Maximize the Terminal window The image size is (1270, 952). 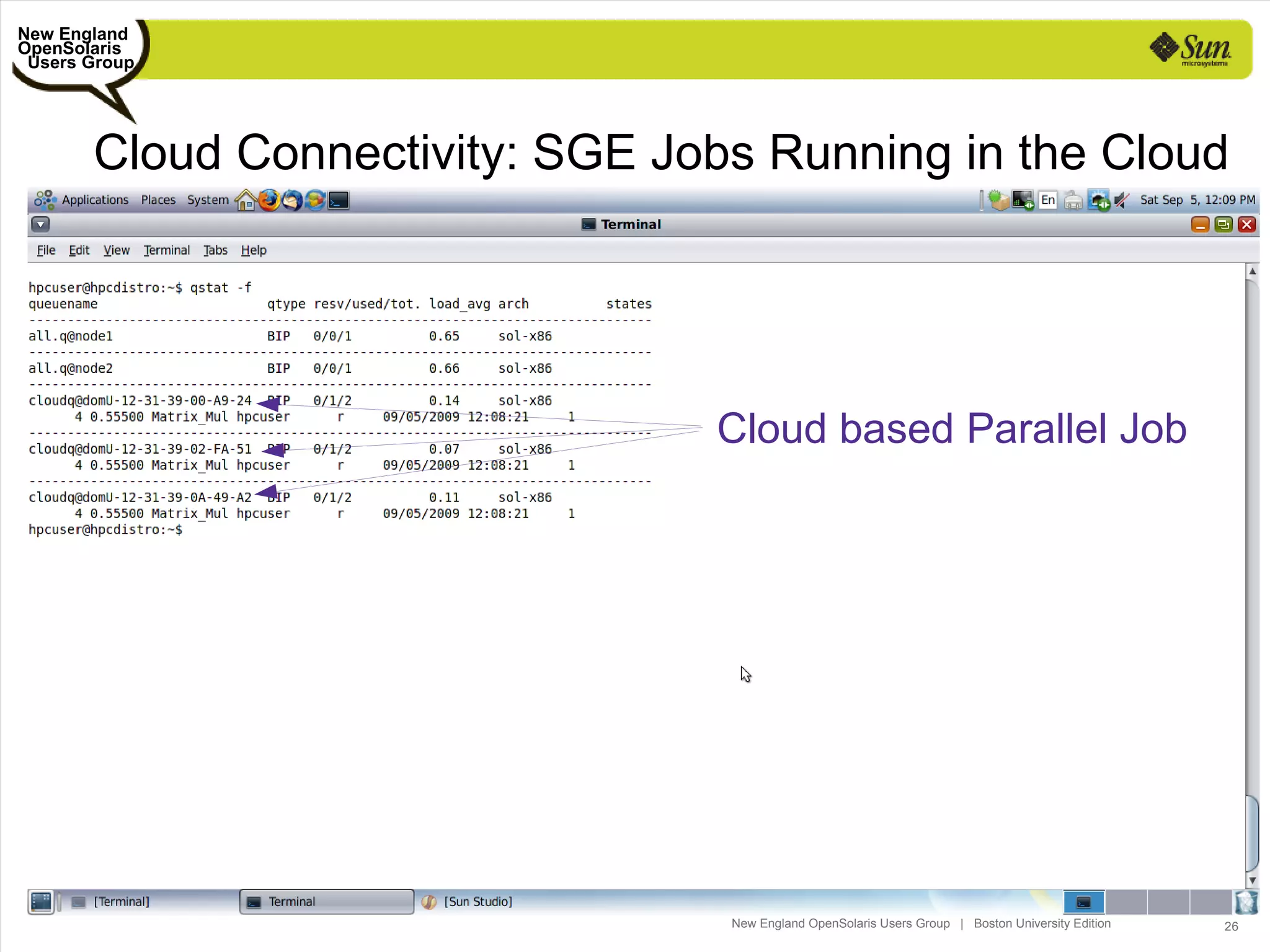[x=1223, y=224]
